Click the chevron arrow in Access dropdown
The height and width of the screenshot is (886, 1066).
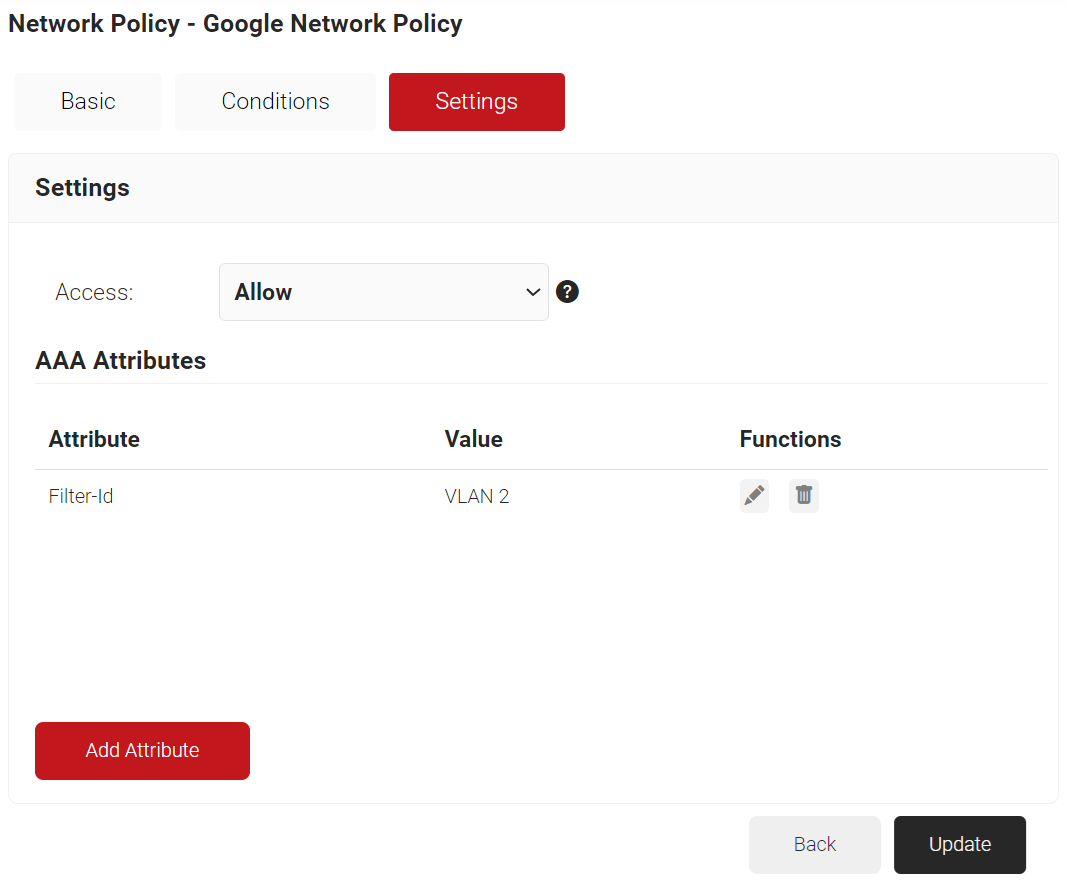[532, 292]
